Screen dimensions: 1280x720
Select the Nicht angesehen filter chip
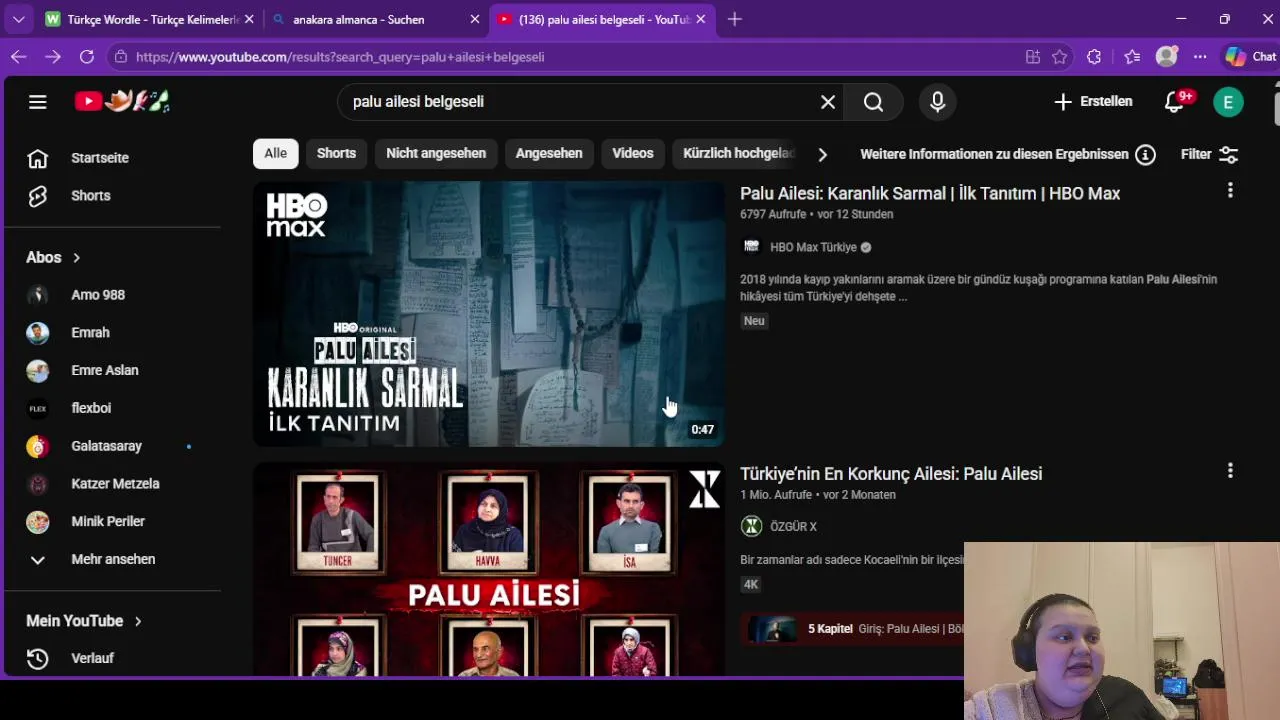coord(436,153)
